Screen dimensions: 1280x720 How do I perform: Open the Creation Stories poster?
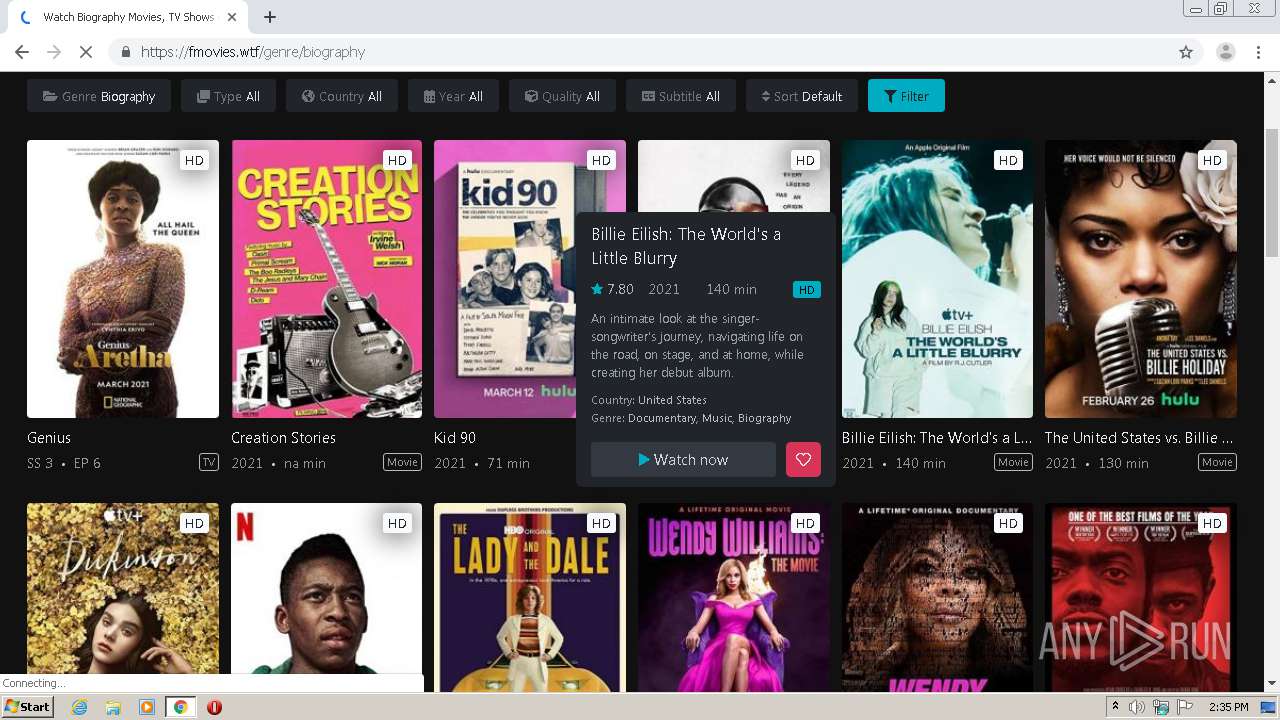pos(326,279)
